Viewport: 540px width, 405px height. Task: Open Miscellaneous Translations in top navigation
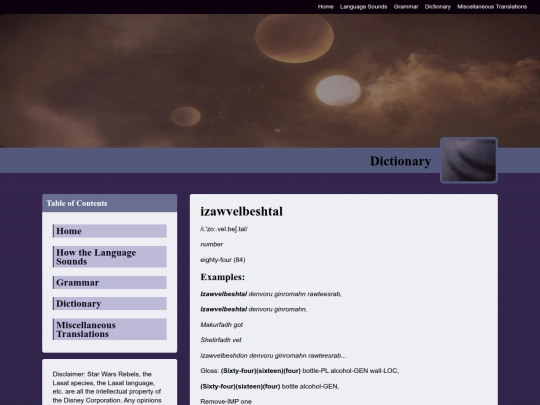coord(492,7)
